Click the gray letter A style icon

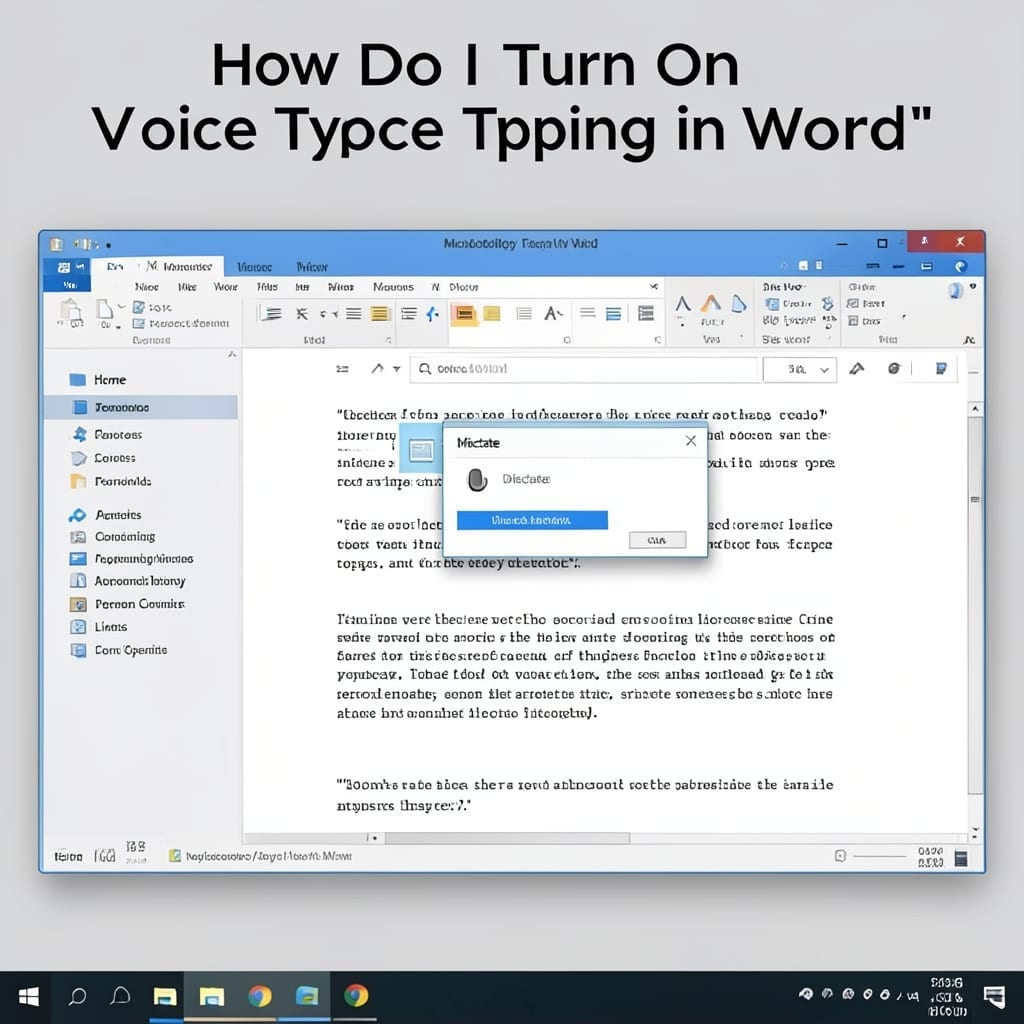[x=683, y=304]
